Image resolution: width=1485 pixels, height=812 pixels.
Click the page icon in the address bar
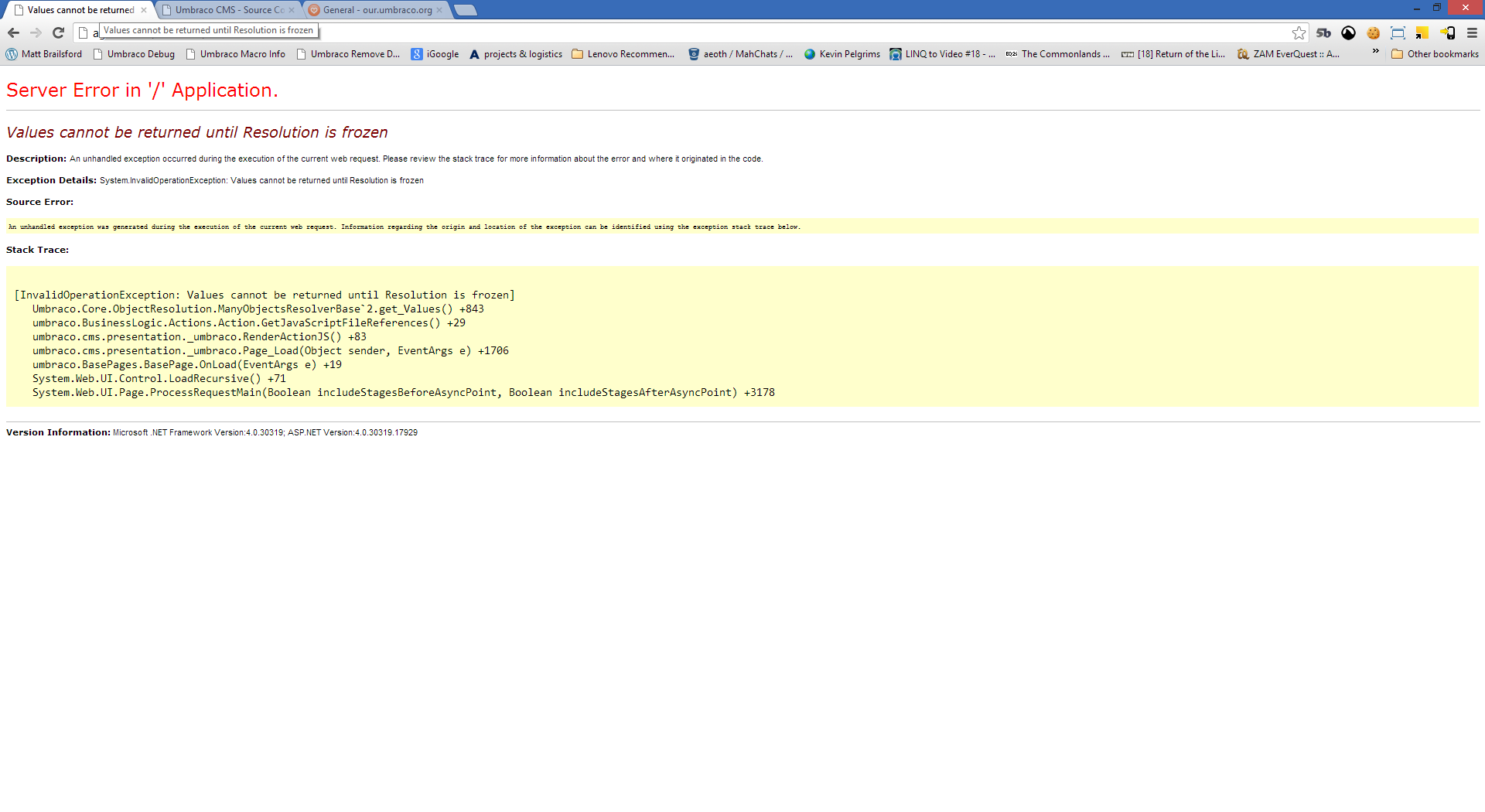click(x=83, y=32)
